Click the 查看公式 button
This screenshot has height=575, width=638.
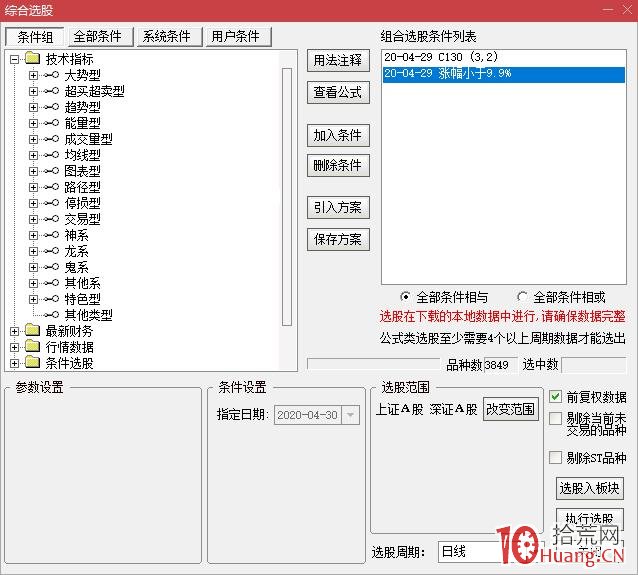pyautogui.click(x=338, y=92)
